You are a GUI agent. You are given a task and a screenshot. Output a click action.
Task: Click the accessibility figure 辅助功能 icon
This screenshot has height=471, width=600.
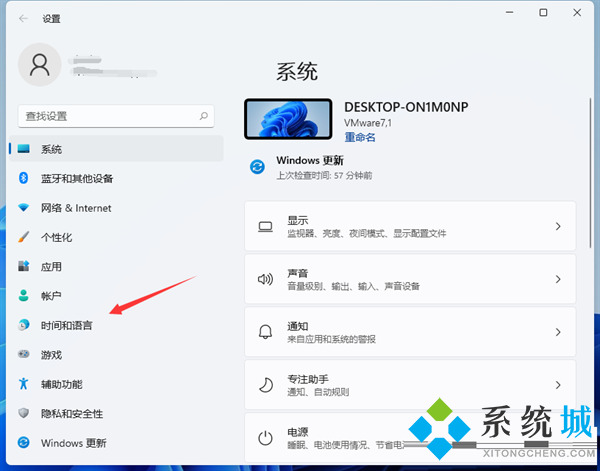tap(23, 383)
